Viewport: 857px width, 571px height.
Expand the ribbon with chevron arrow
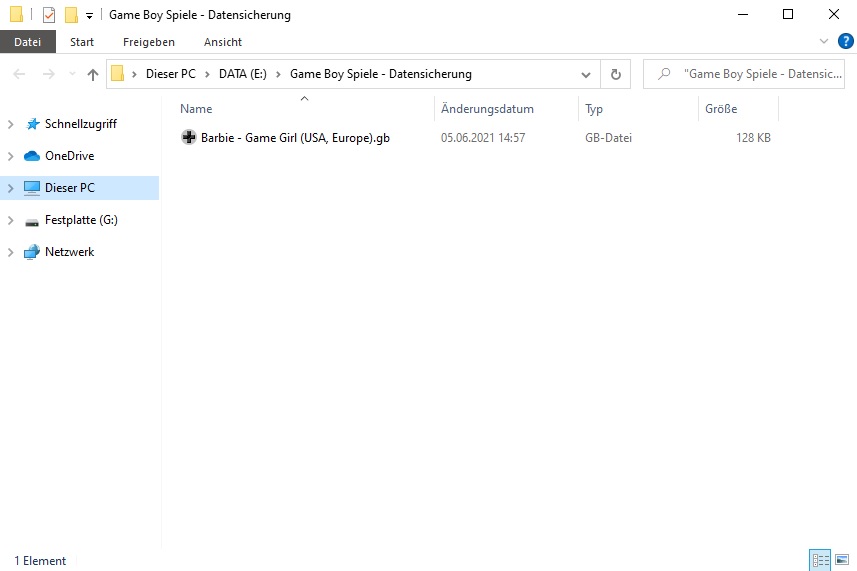pos(824,41)
